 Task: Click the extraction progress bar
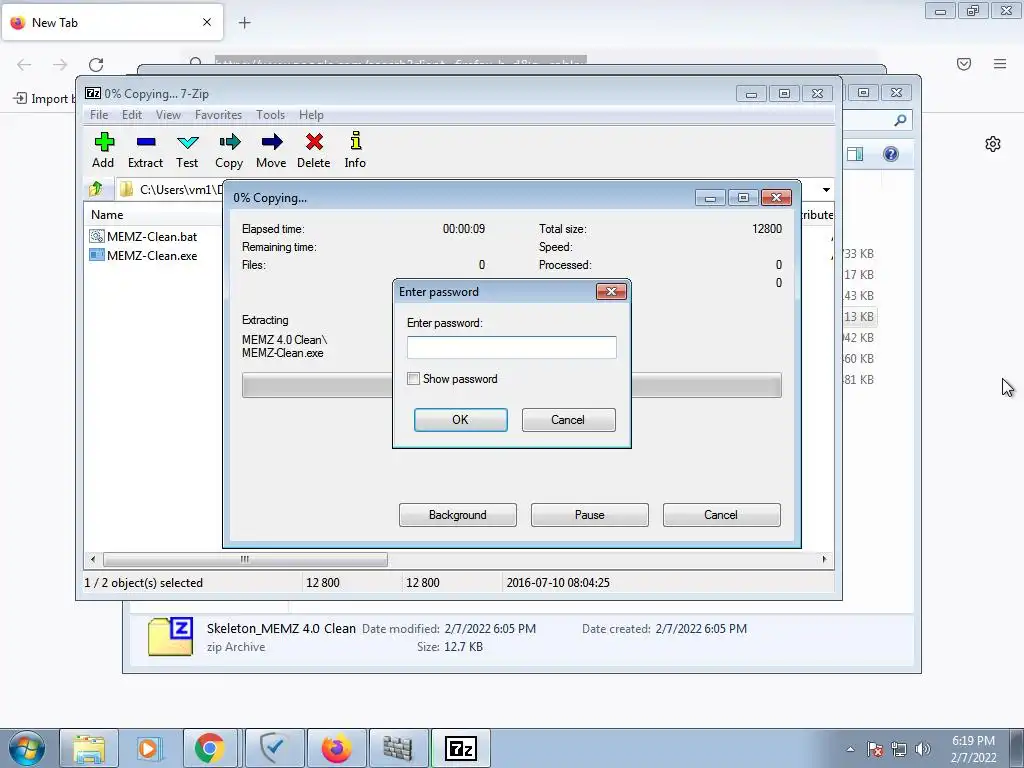tap(511, 385)
